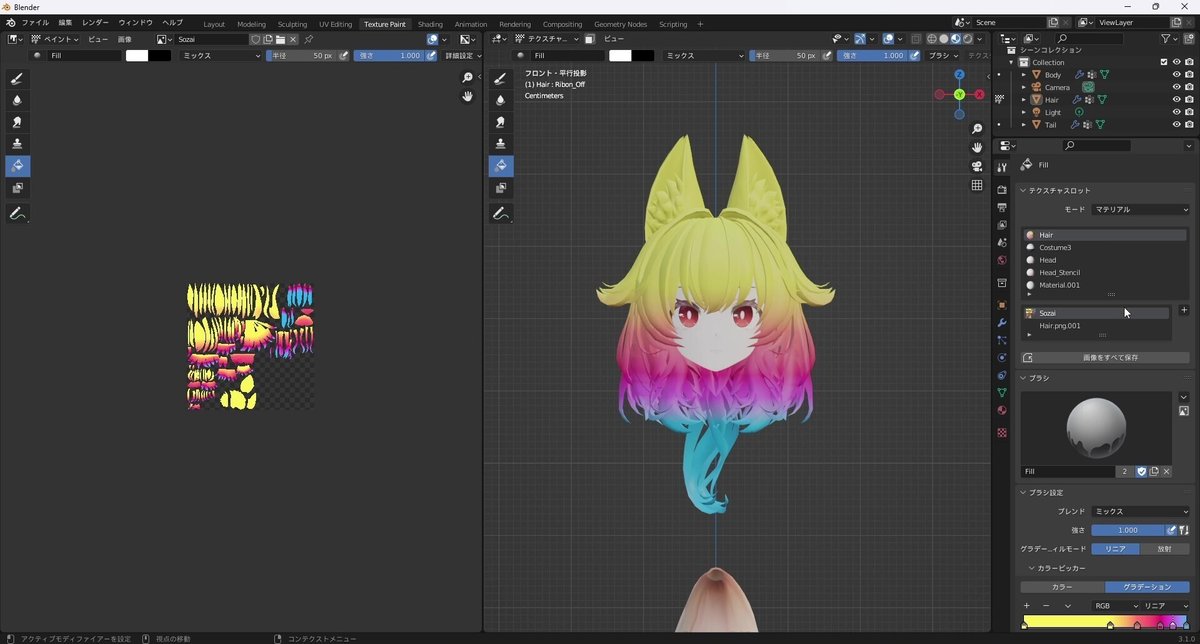Switch to the Shading workspace tab
1200x644 pixels.
430,24
